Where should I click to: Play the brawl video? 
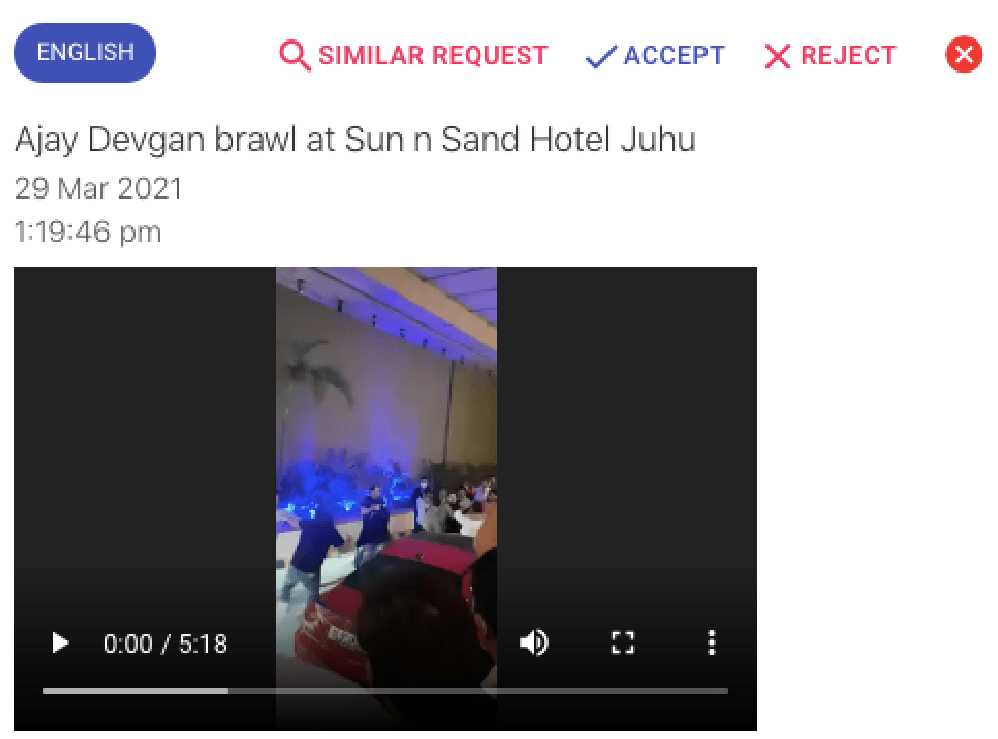coord(60,643)
